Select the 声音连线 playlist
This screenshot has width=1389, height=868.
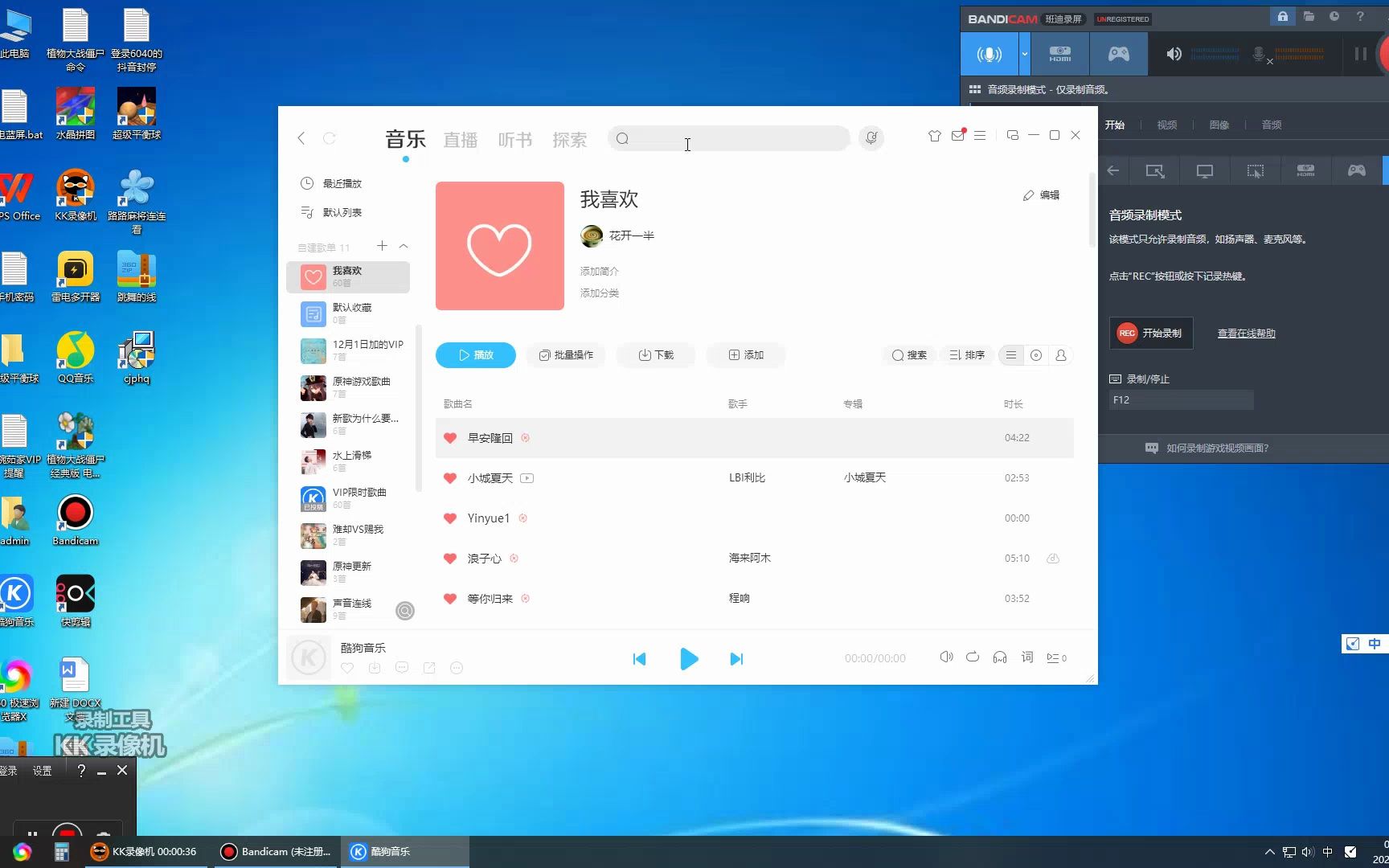348,609
